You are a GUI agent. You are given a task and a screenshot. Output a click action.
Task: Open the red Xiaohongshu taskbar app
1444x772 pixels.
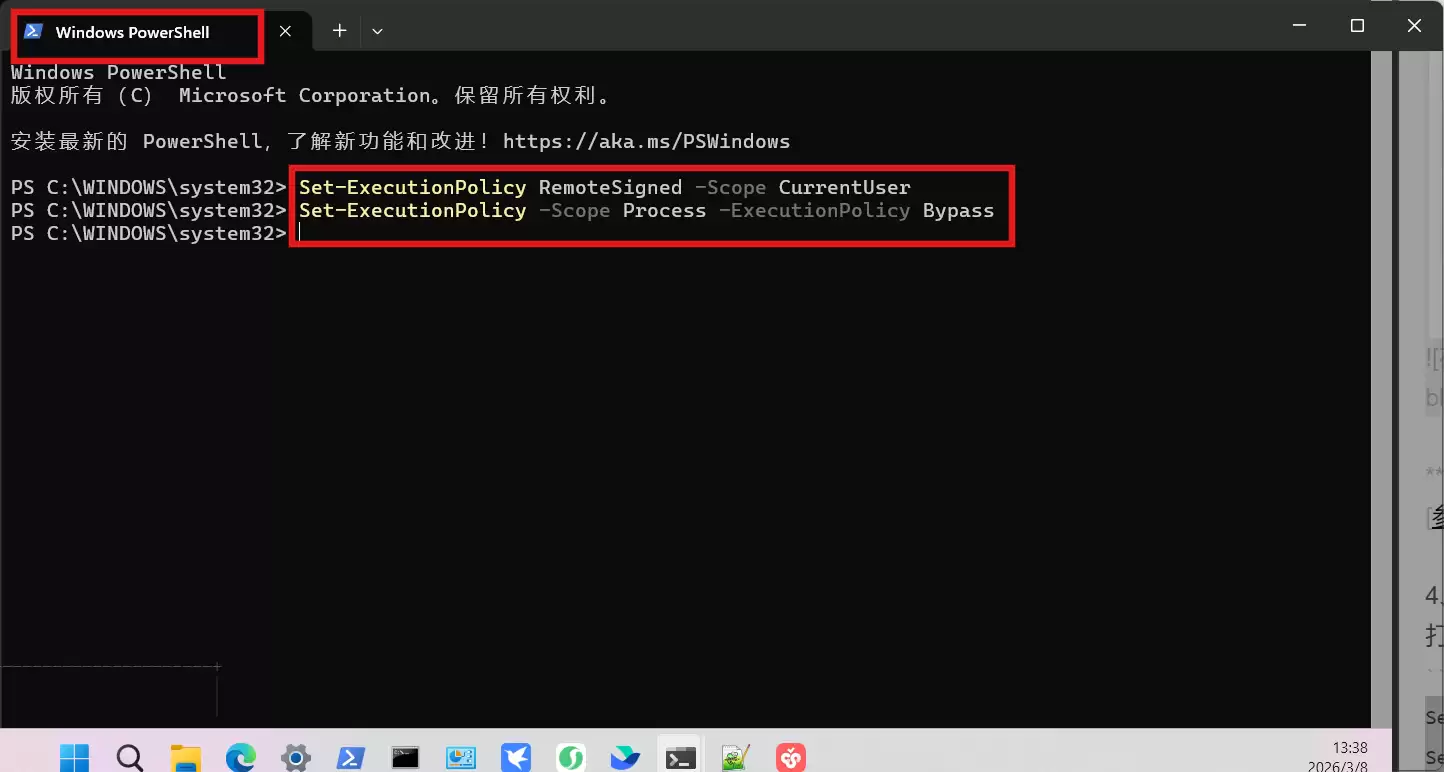coord(790,757)
